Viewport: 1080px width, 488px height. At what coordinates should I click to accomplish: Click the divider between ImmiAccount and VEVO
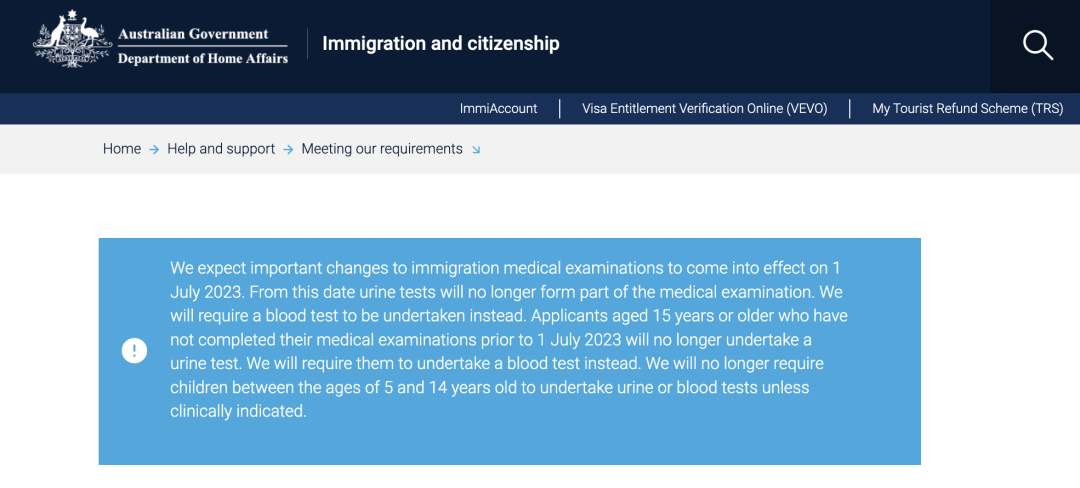(x=560, y=109)
